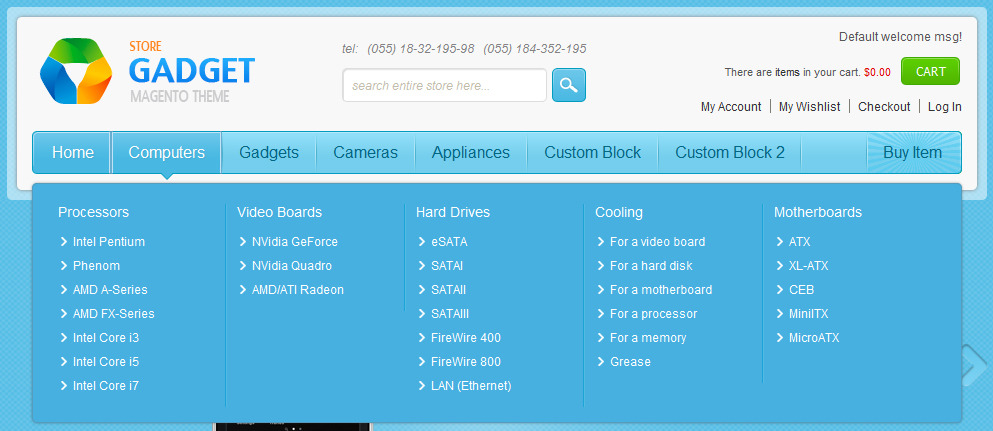The image size is (993, 431).
Task: Click the magnifier search button
Action: coord(569,85)
